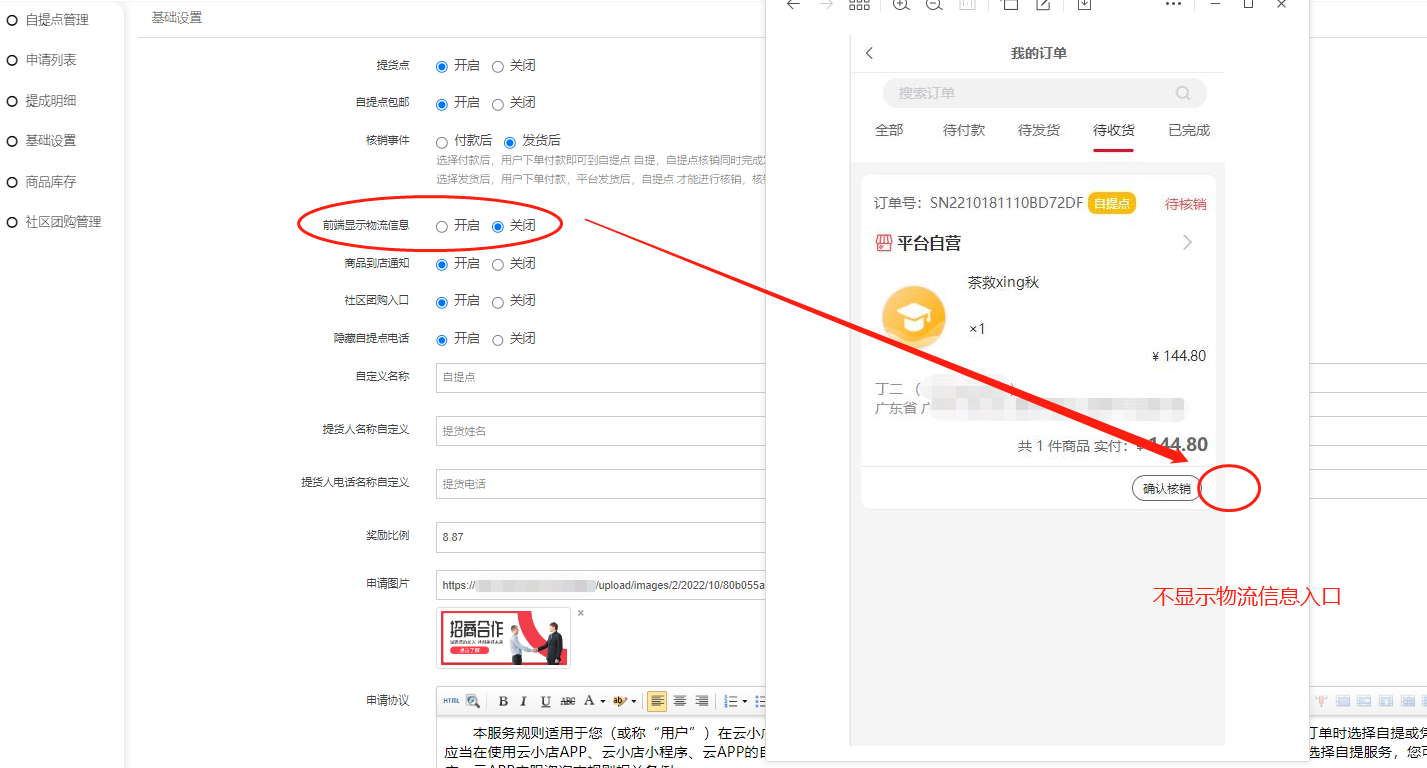The height and width of the screenshot is (768, 1427).
Task: Toggle italic formatting in the agreement editor
Action: 523,701
